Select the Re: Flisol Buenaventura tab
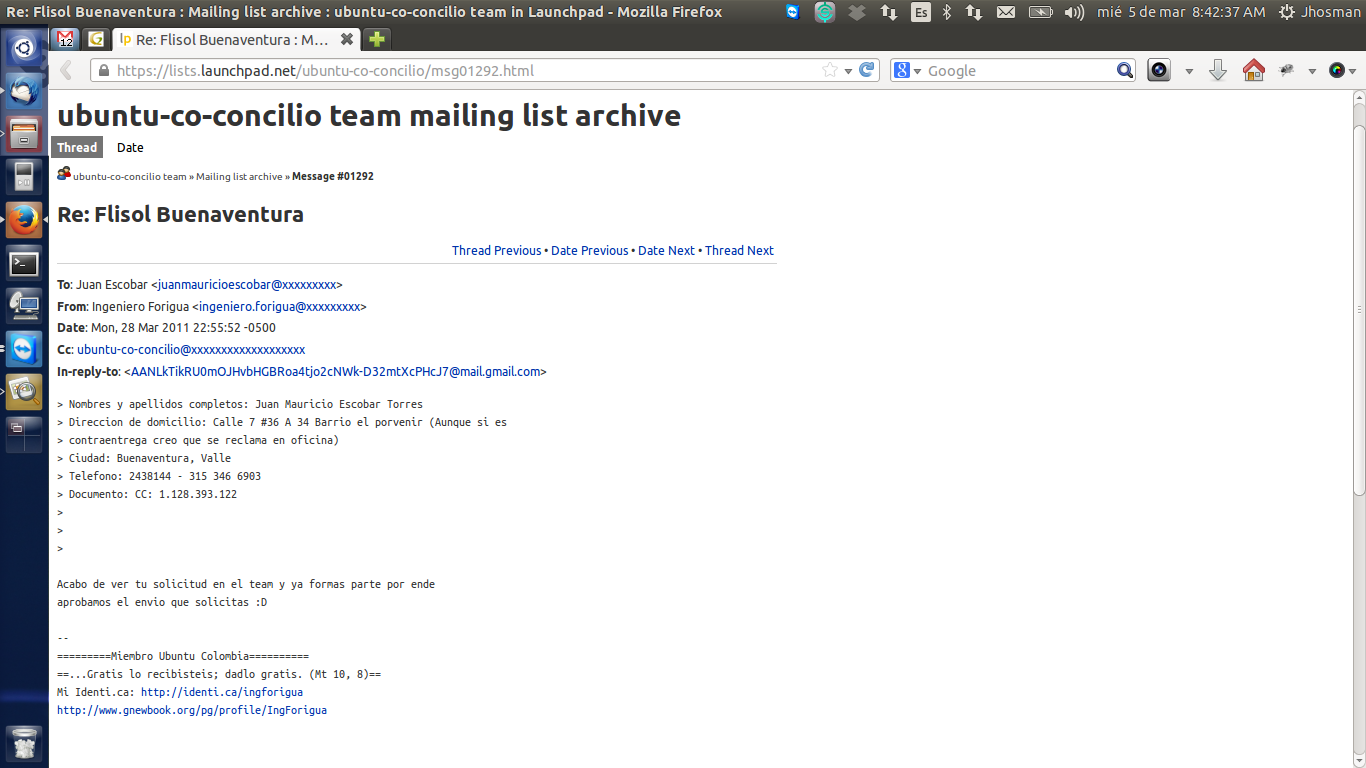1366x768 pixels. click(x=236, y=39)
